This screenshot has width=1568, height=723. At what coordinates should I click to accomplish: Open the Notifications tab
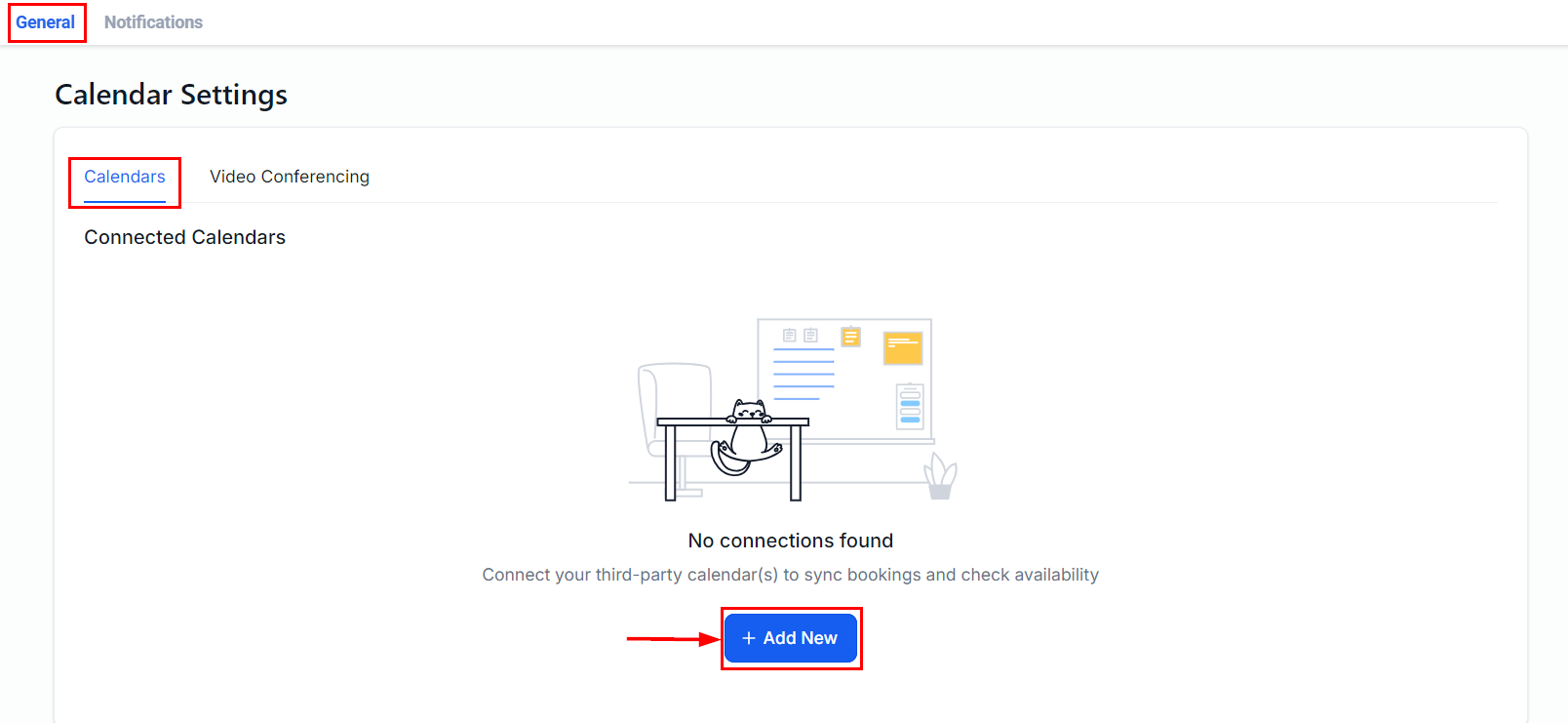[153, 22]
